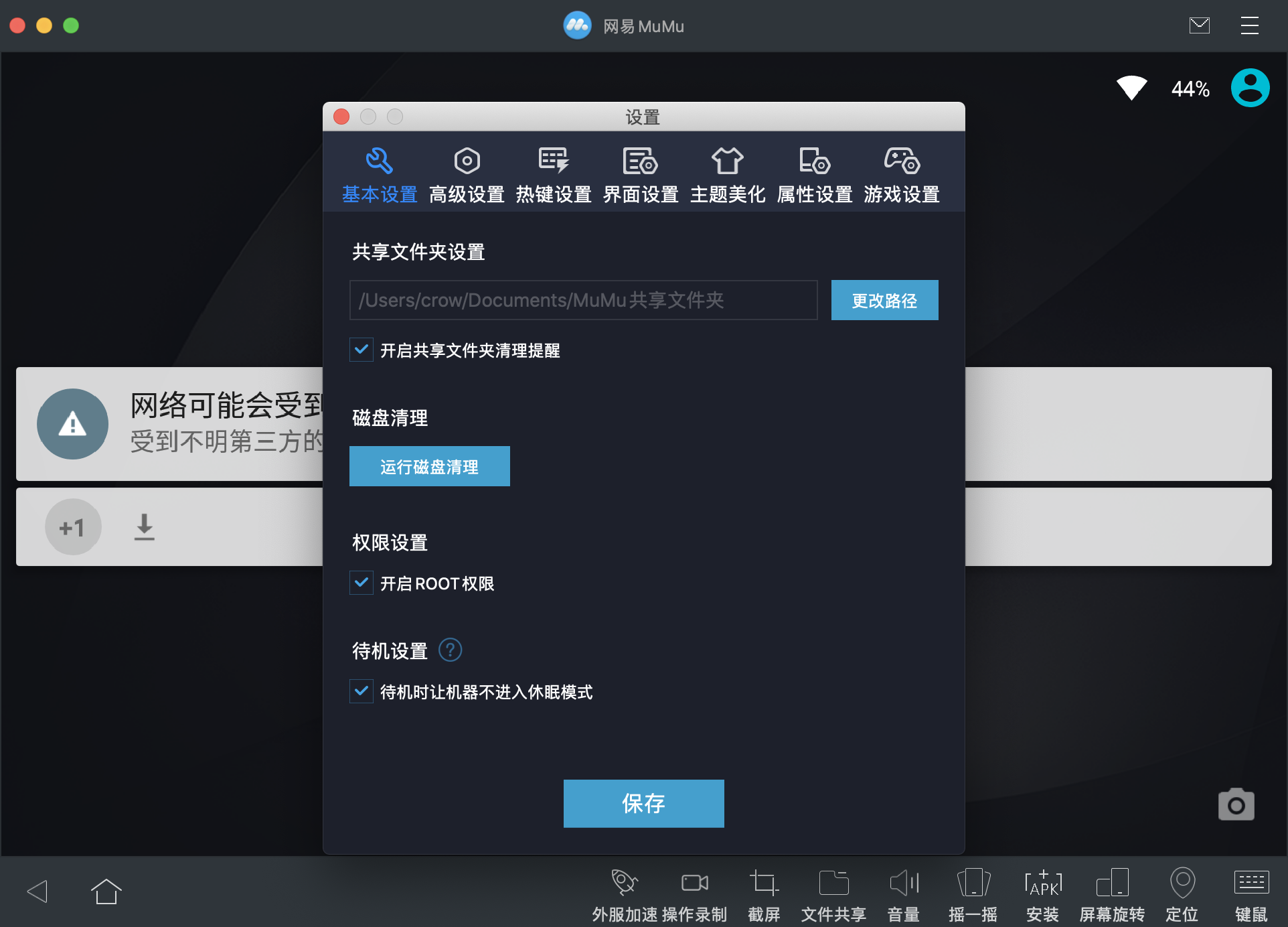
Task: Click the Android back arrow
Action: (37, 891)
